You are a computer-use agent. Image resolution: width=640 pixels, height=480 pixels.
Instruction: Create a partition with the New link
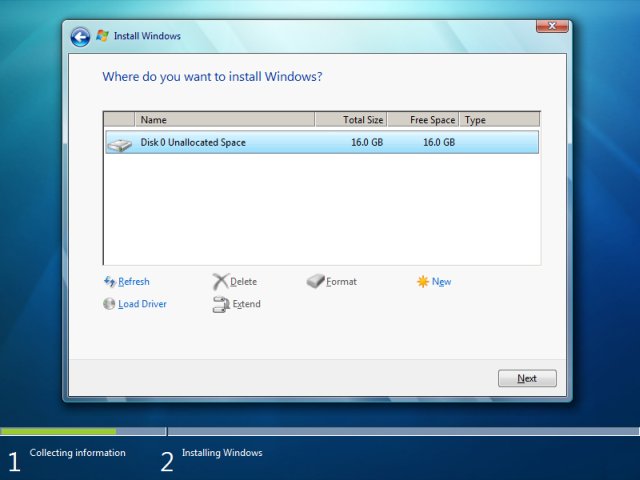click(x=441, y=282)
